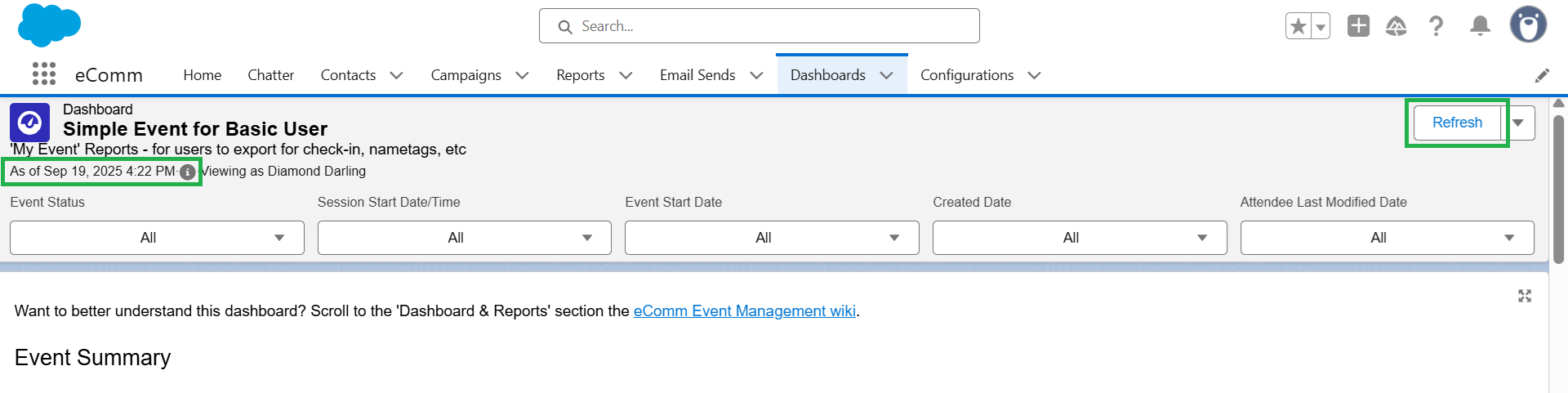This screenshot has height=393, width=1568.
Task: Open Attendee Last Modified Date filter
Action: point(1387,238)
